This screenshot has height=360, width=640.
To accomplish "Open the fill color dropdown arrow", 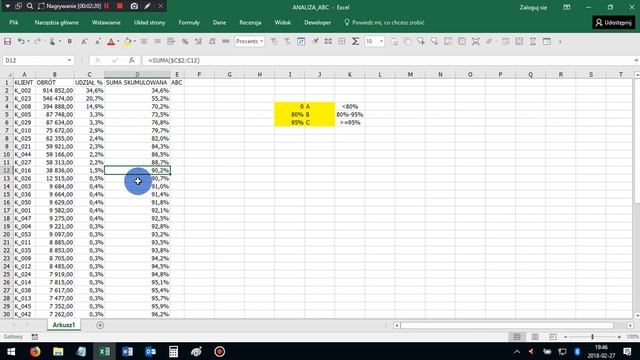I will tap(135, 41).
